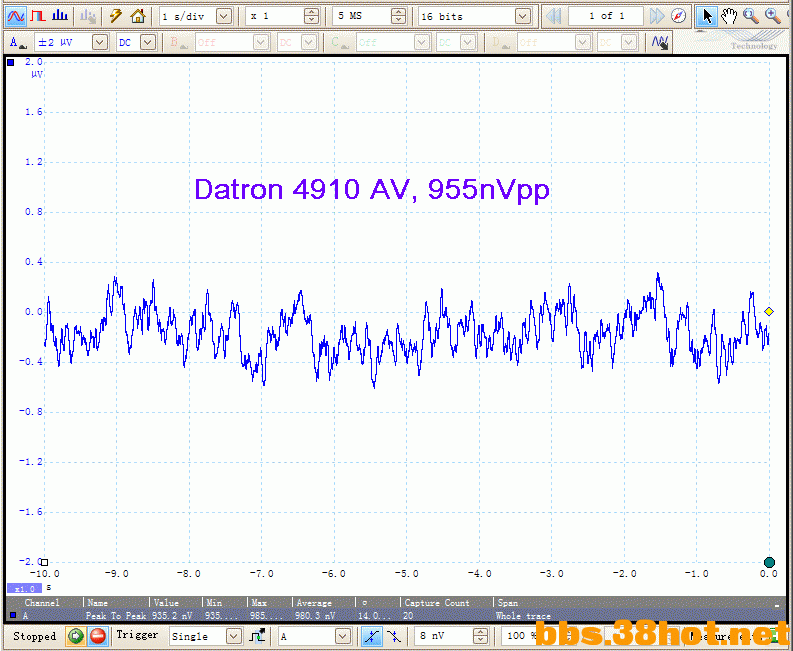The height and width of the screenshot is (651, 793).
Task: Open channel A DC coupling dropdown
Action: (148, 42)
